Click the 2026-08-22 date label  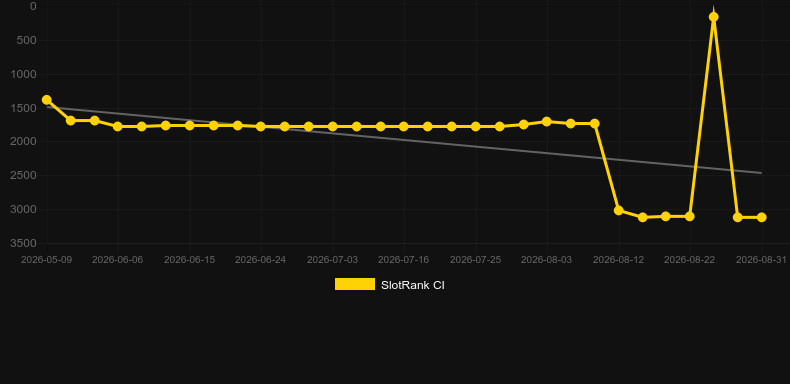(690, 260)
